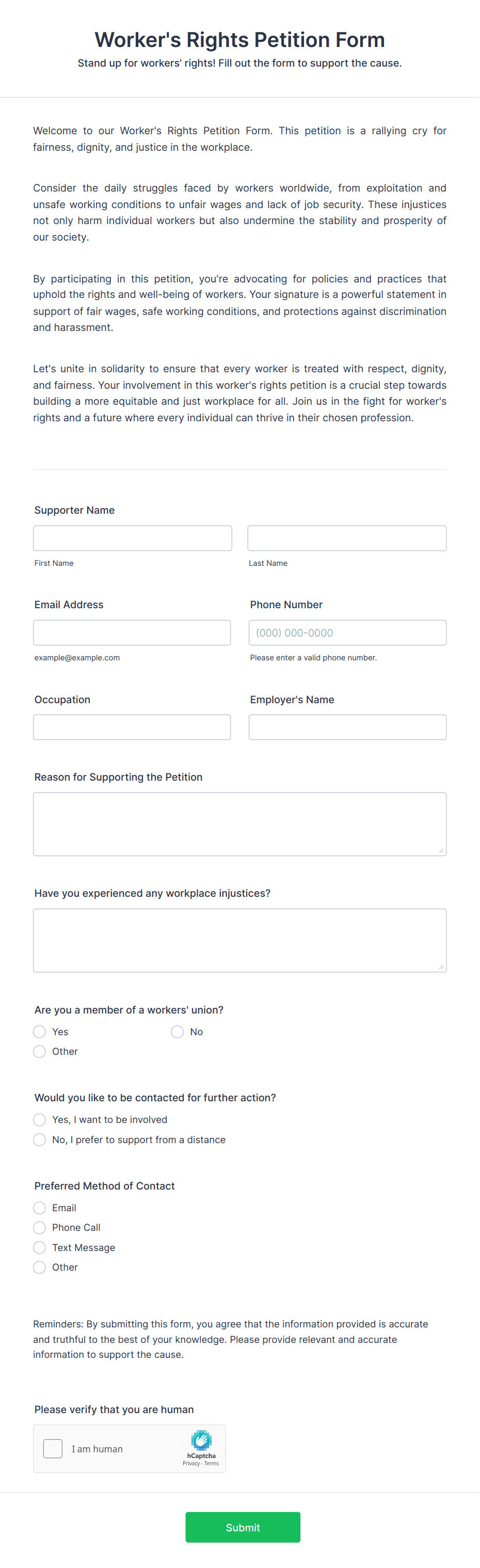Select "Yes" for workers' union membership
Viewport: 480px width, 1568px height.
(x=39, y=1032)
